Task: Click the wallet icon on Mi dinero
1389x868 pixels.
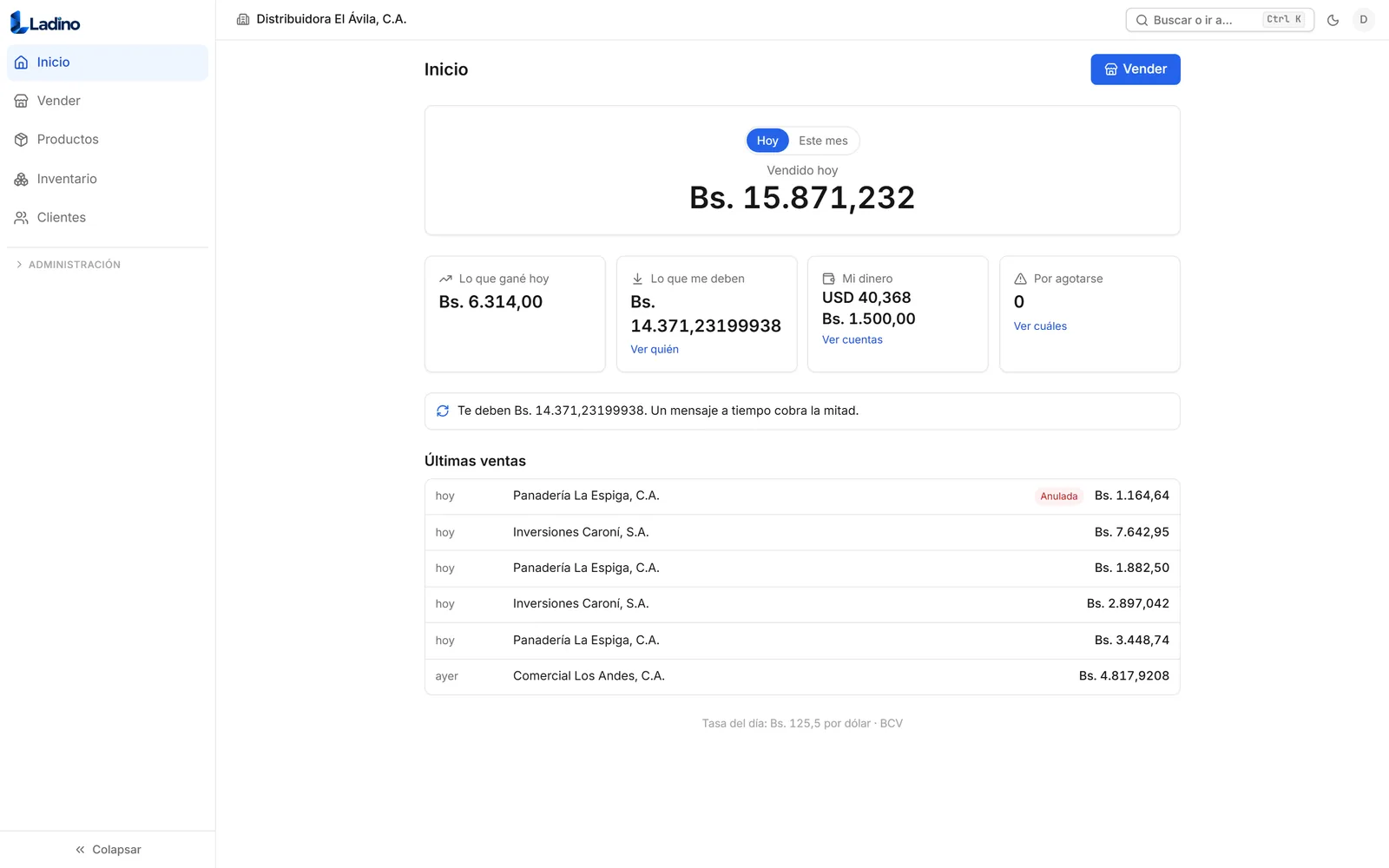Action: pyautogui.click(x=829, y=279)
